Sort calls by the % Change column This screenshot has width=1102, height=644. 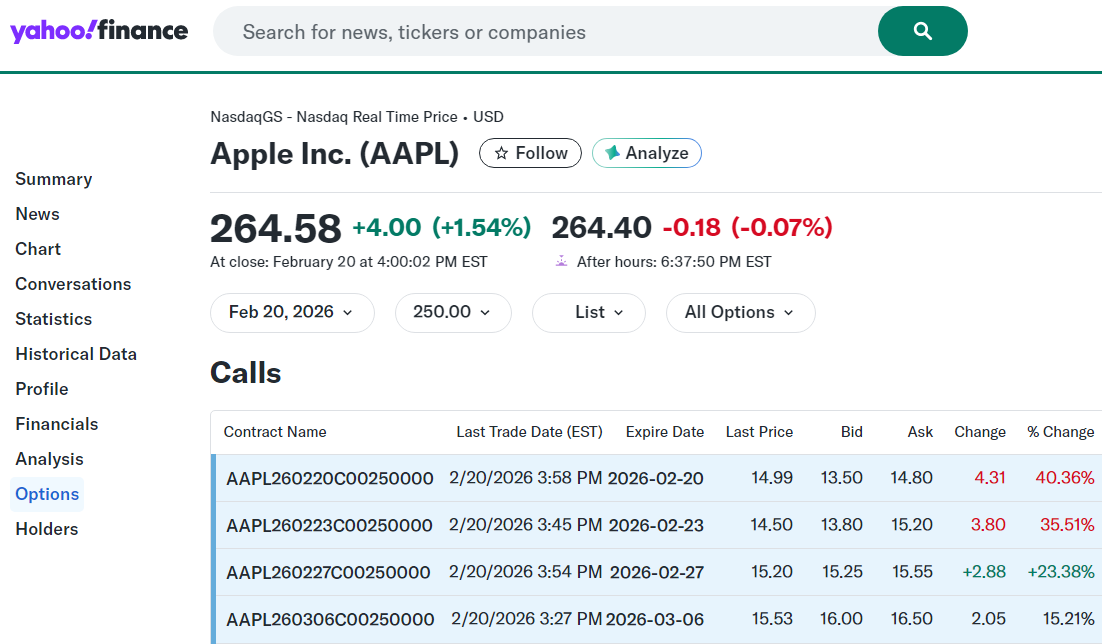1060,431
